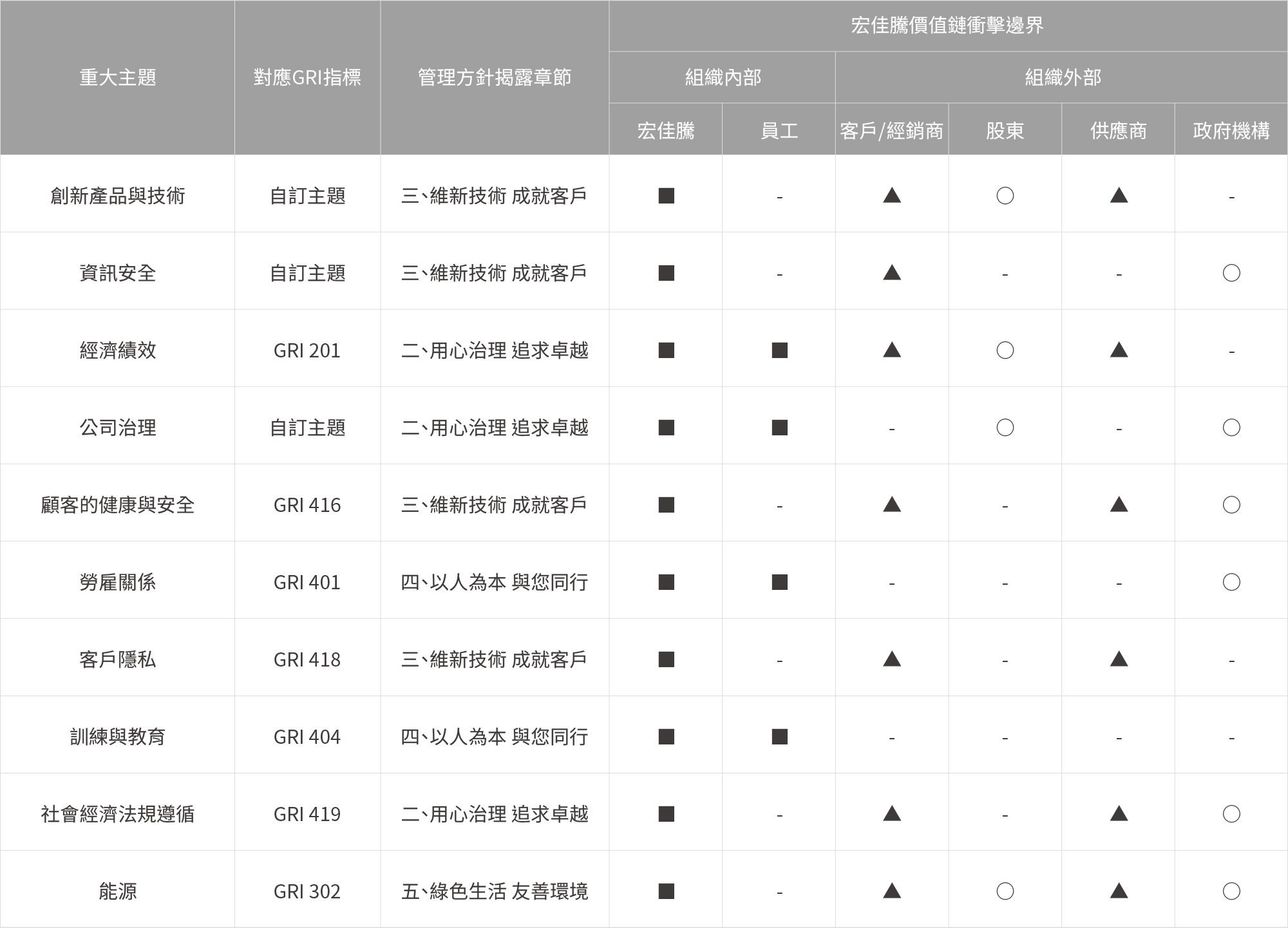Click the circle in the 公司治理 row's 股東 column
The width and height of the screenshot is (1288, 928).
pos(1005,428)
